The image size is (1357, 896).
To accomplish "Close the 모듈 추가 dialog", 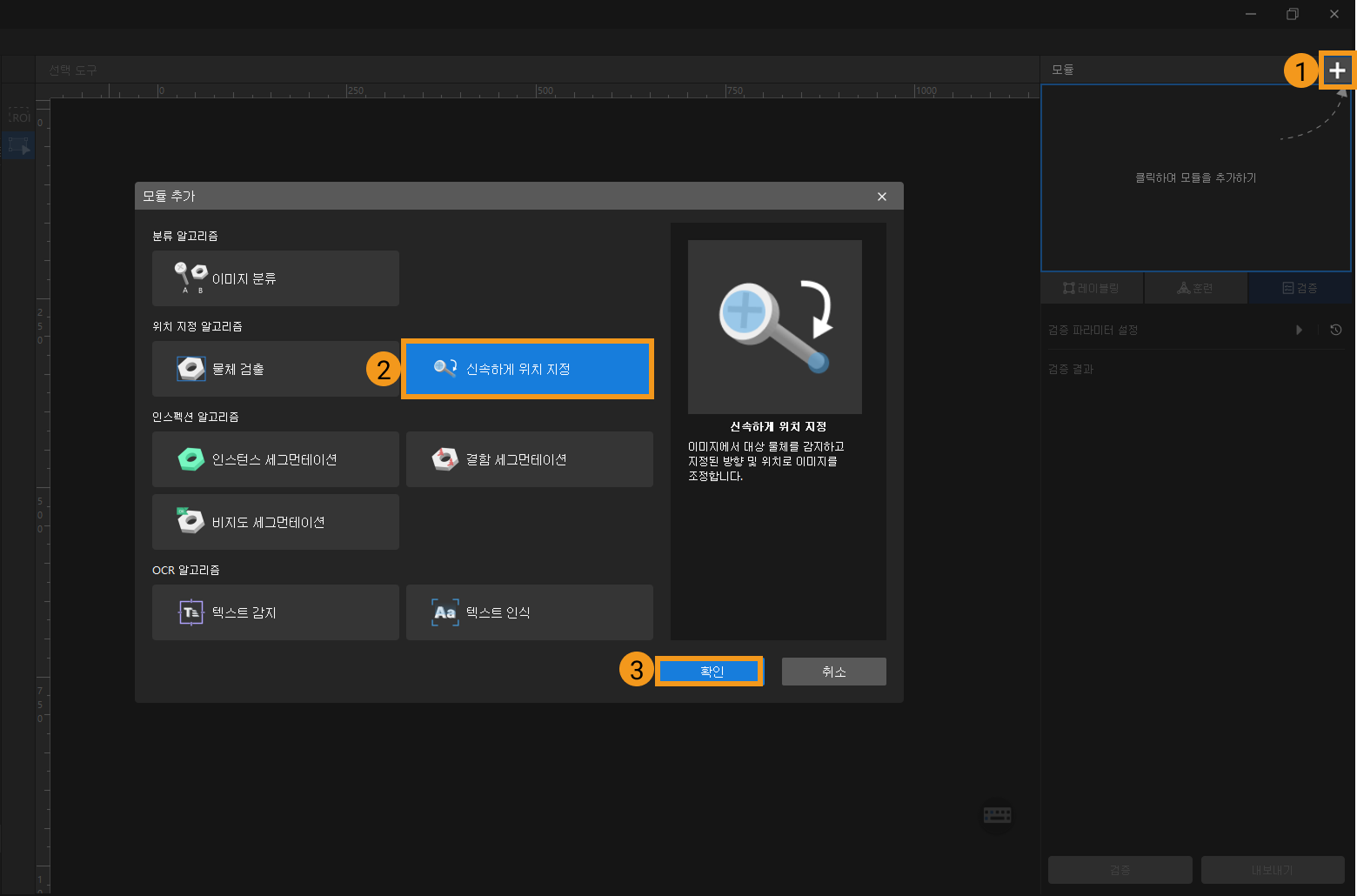I will click(x=882, y=197).
